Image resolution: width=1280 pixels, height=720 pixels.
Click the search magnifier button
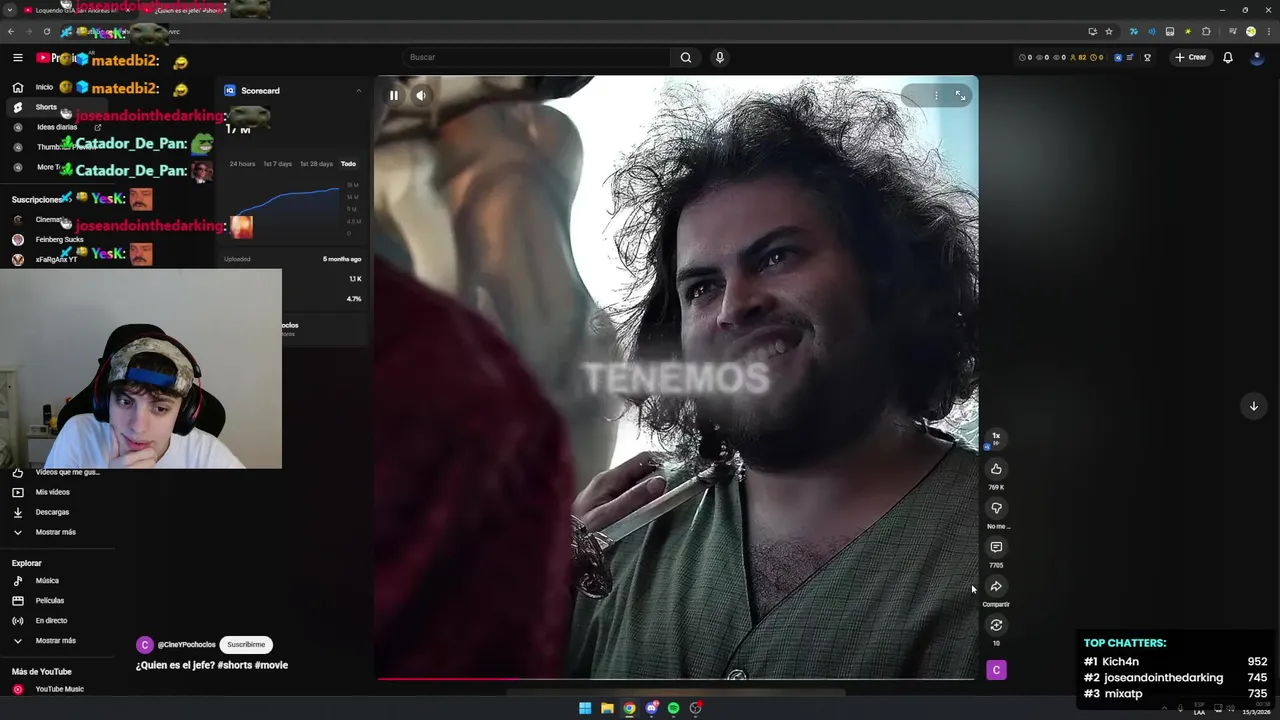pos(686,57)
